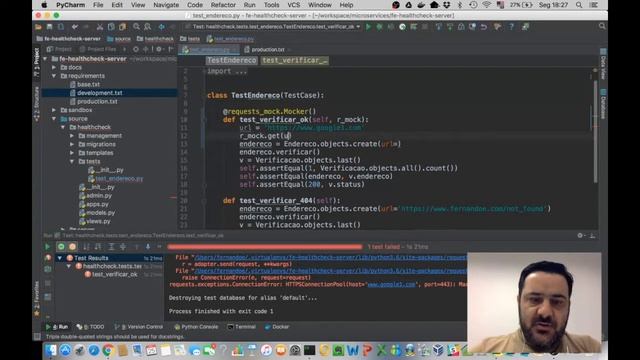Viewport: 640px width, 360px height.
Task: Toggle the tool window bars button in the status bar
Action: point(37,337)
